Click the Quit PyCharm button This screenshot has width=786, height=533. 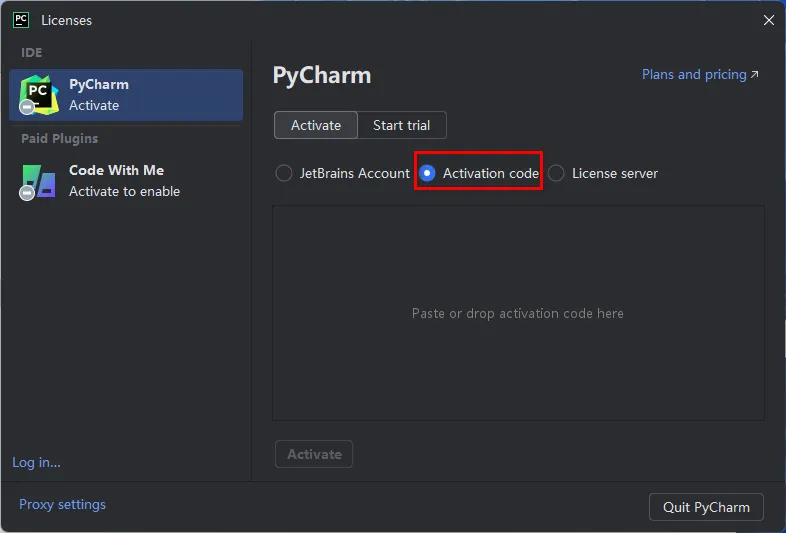(x=706, y=507)
